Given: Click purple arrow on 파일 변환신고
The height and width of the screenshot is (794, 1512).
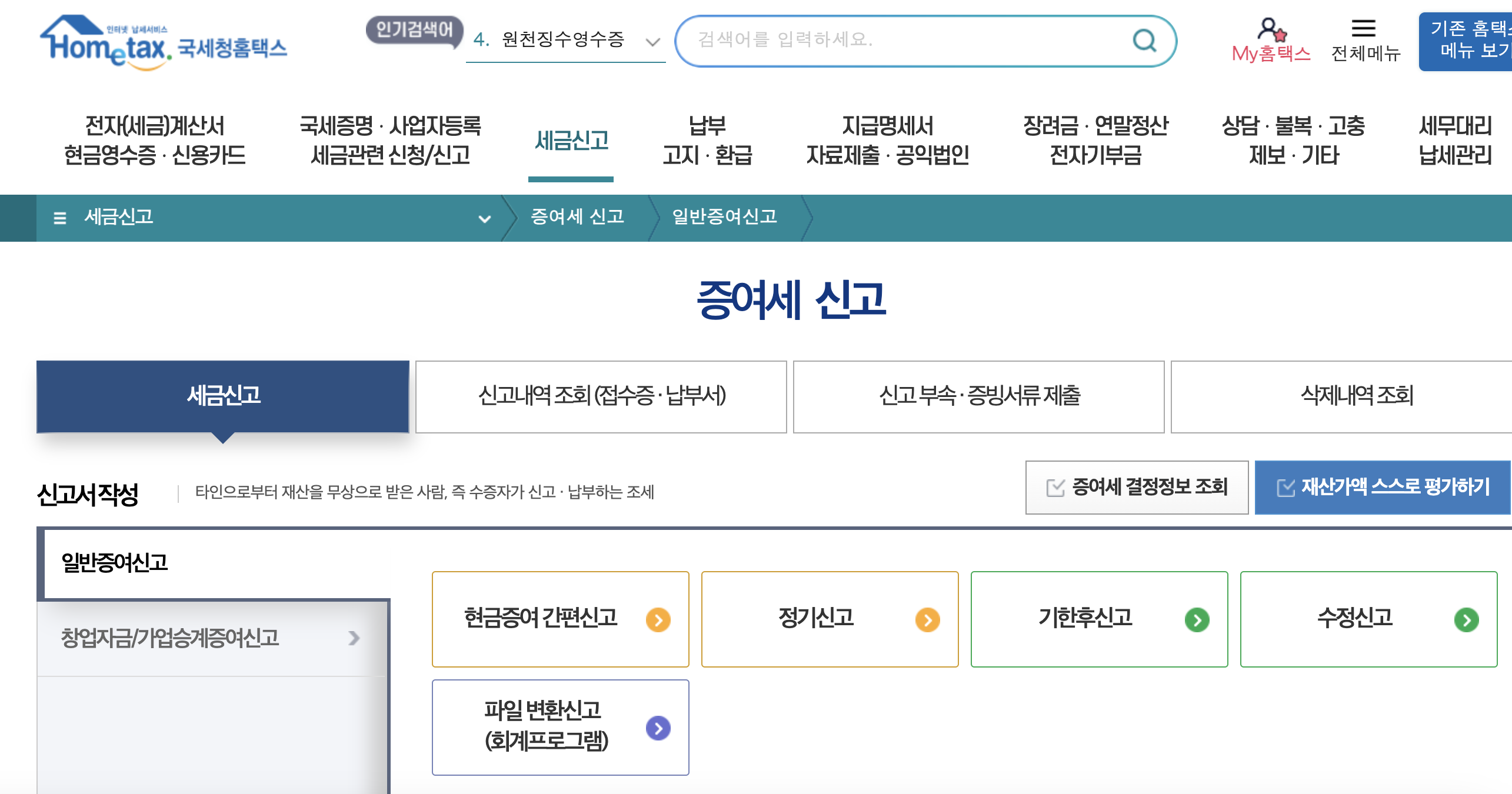Looking at the screenshot, I should click(658, 728).
